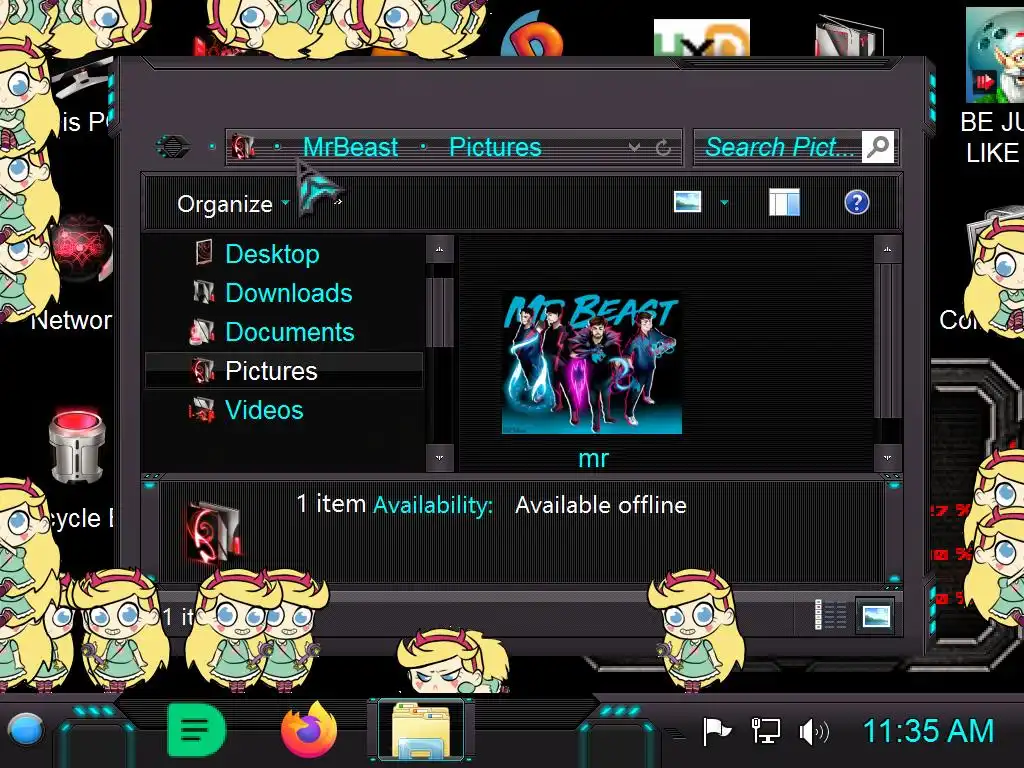Viewport: 1024px width, 768px height.
Task: Select Desktop in navigation pane
Action: (272, 253)
